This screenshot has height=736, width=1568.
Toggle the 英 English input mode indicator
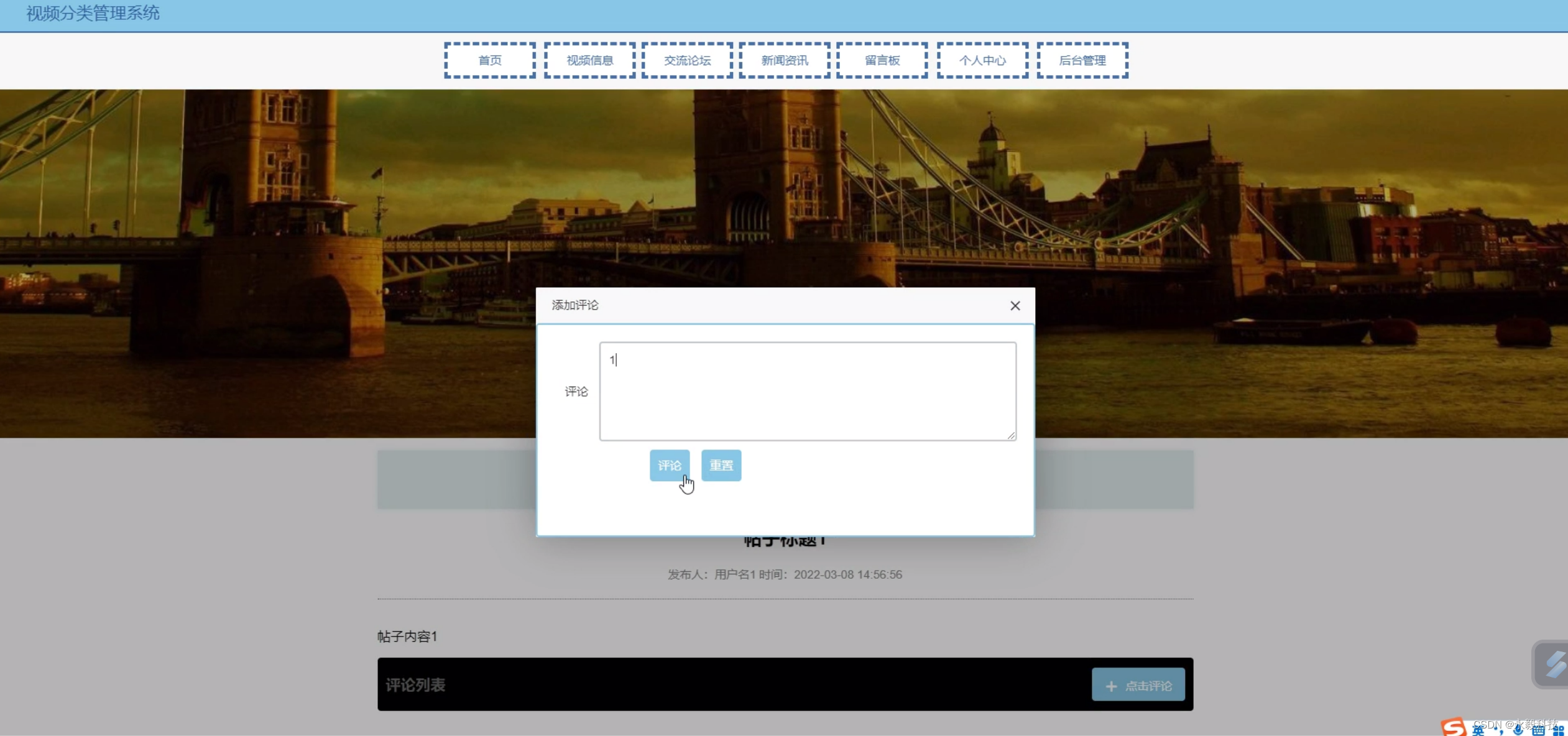click(1478, 730)
